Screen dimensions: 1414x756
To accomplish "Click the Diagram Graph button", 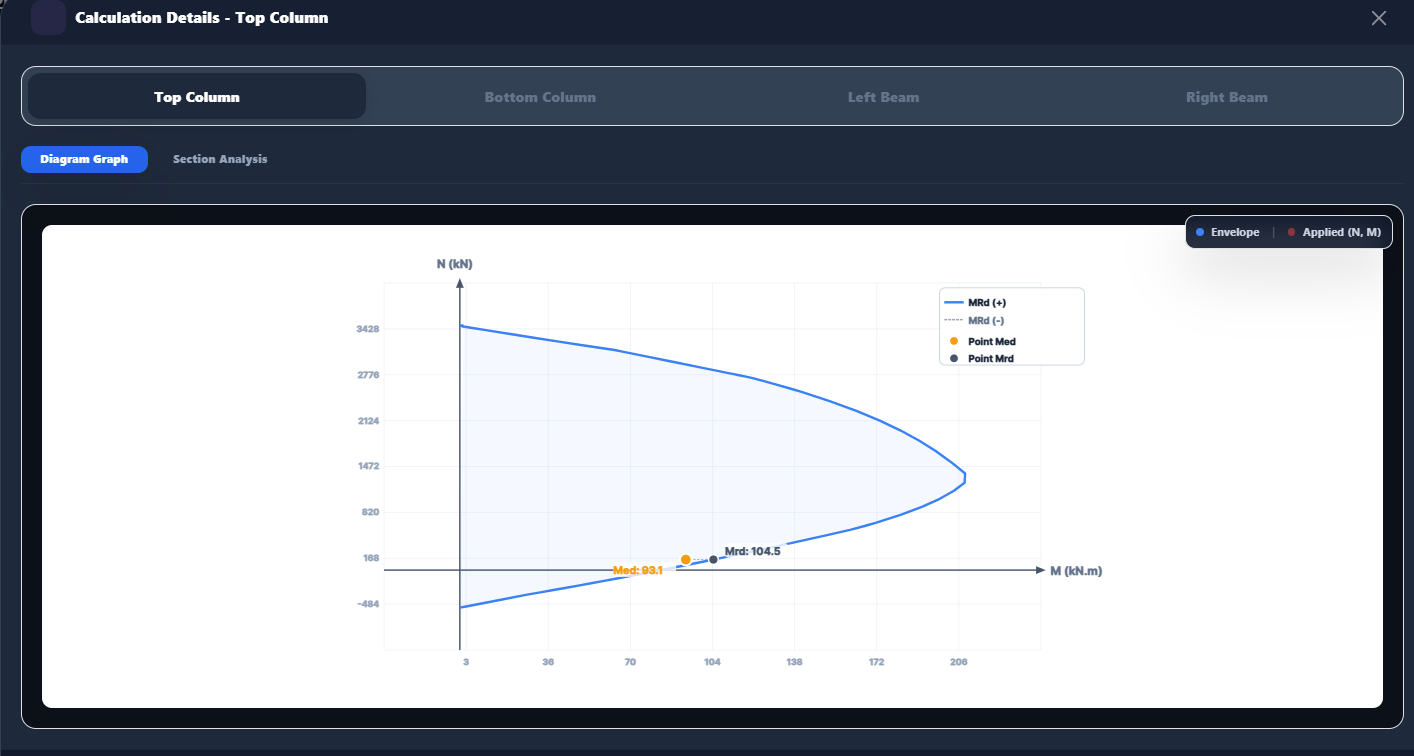I will pyautogui.click(x=84, y=159).
